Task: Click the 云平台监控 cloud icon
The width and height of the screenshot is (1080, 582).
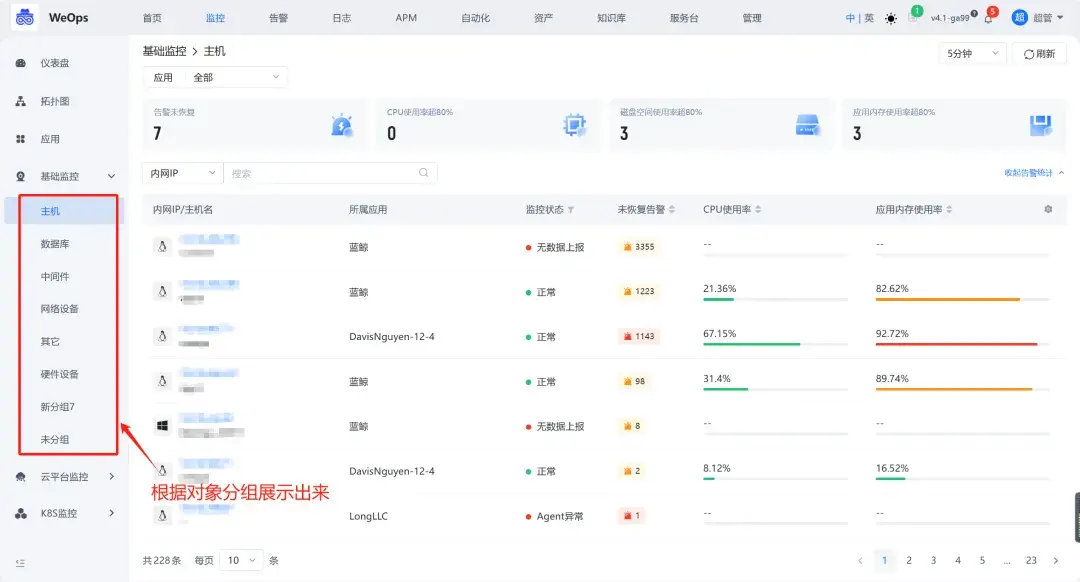Action: click(x=21, y=477)
